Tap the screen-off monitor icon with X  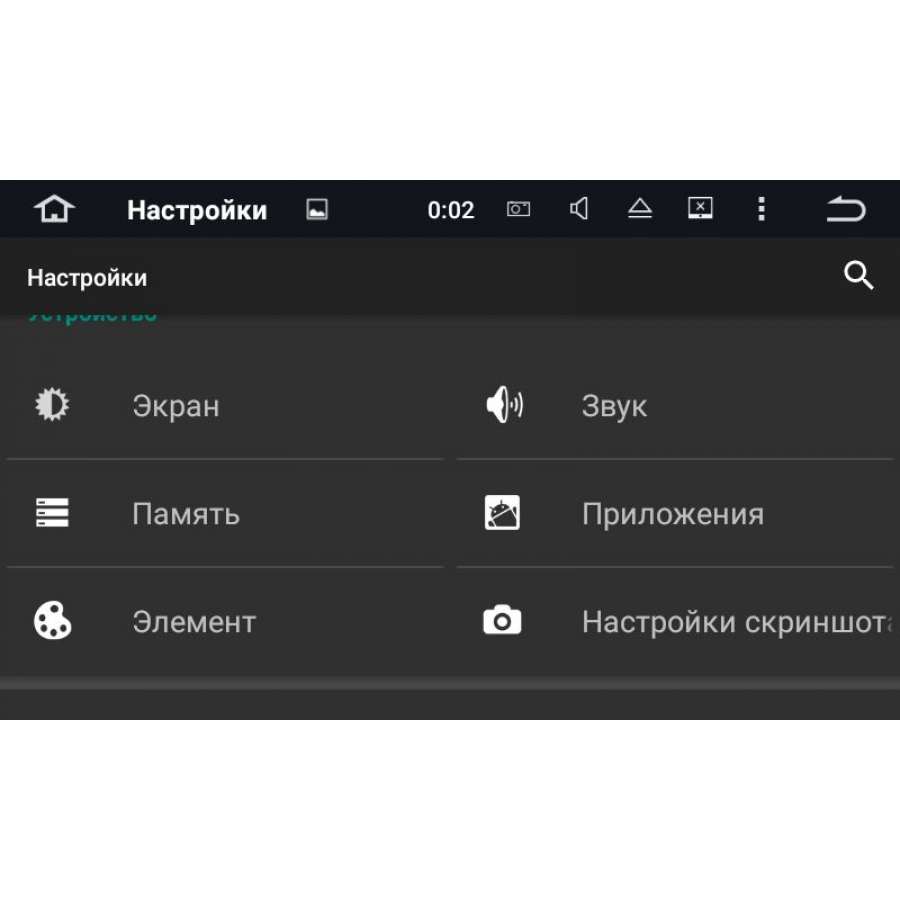click(700, 208)
